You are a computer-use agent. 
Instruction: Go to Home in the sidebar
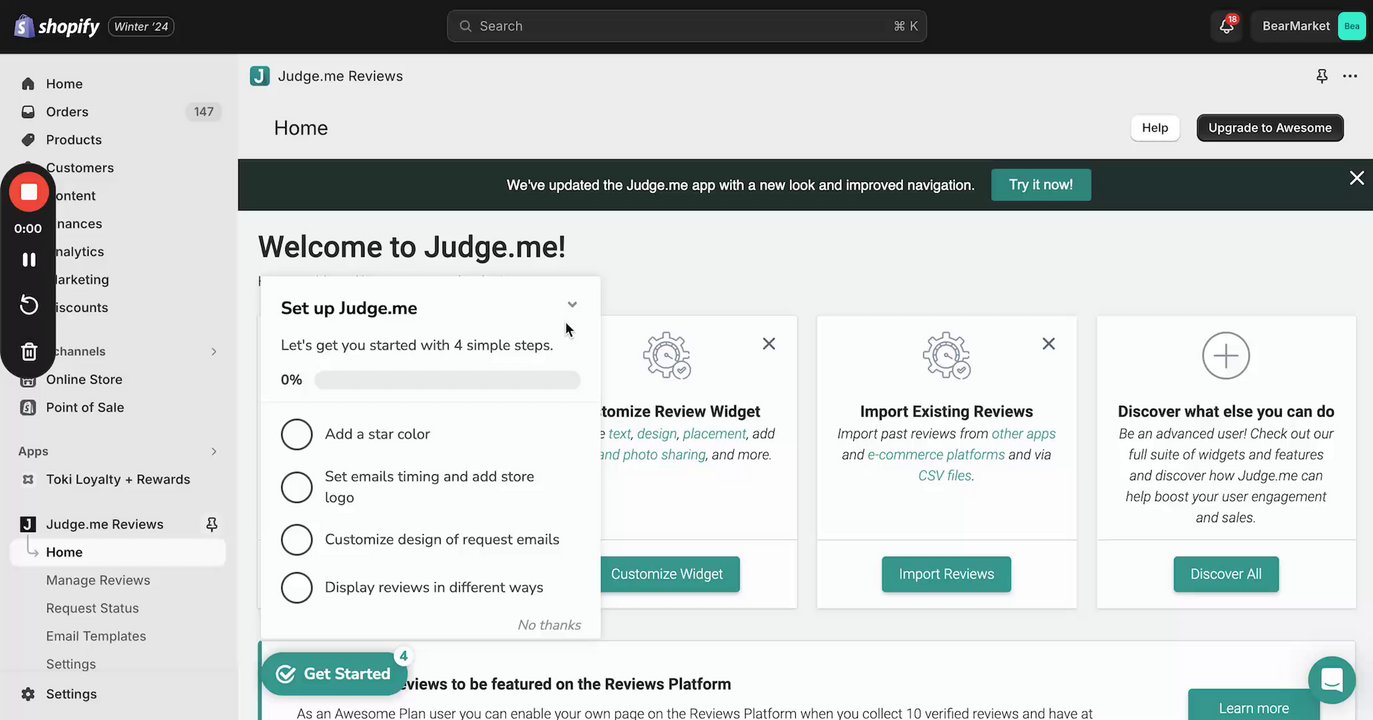point(64,84)
